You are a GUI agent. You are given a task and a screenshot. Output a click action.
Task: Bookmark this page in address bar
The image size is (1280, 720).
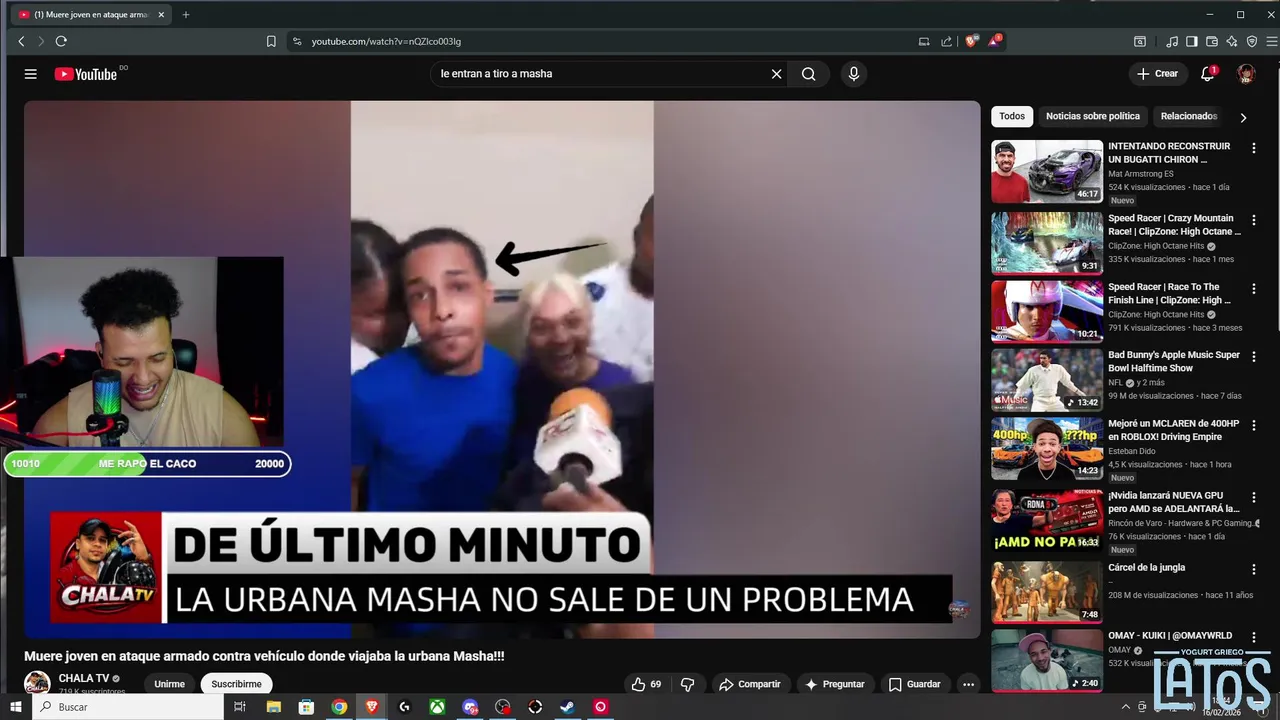[x=271, y=41]
